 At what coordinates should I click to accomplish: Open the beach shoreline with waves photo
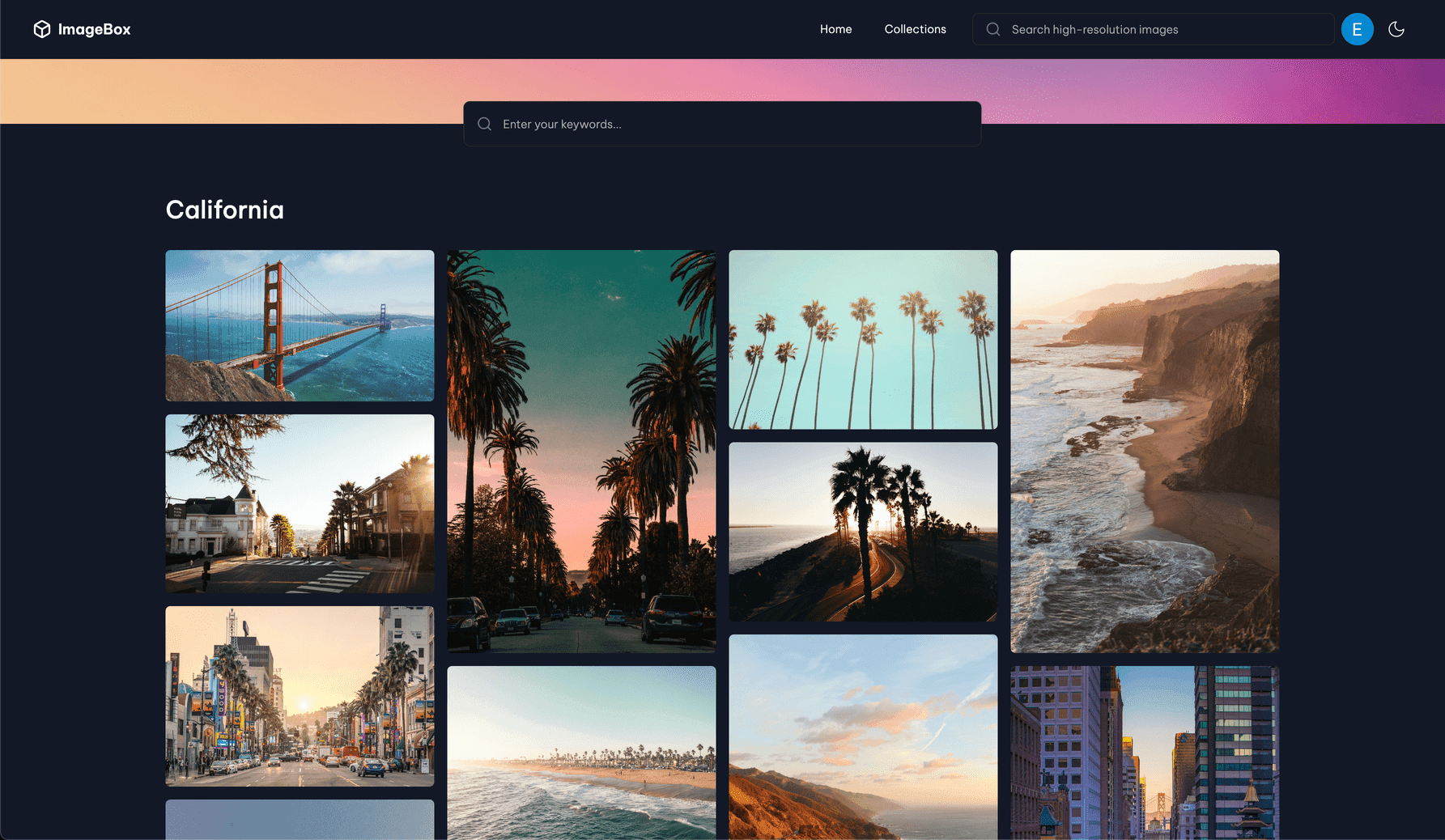pyautogui.click(x=581, y=753)
